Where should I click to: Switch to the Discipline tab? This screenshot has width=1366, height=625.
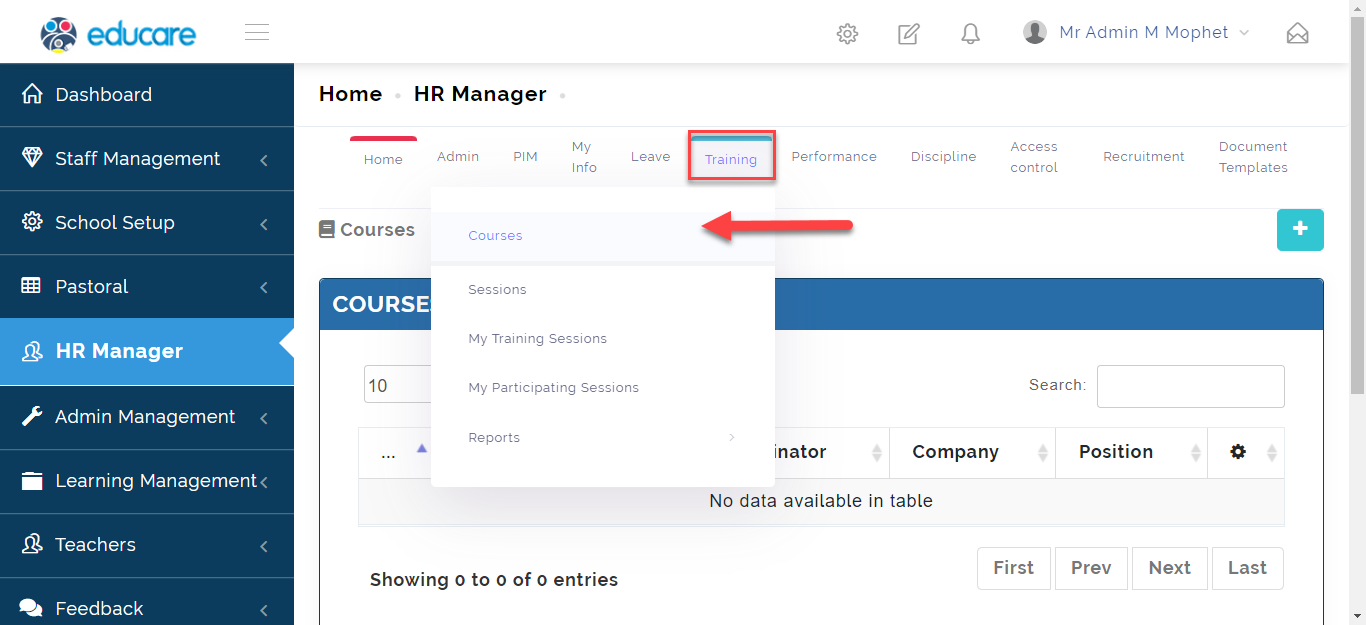[943, 157]
